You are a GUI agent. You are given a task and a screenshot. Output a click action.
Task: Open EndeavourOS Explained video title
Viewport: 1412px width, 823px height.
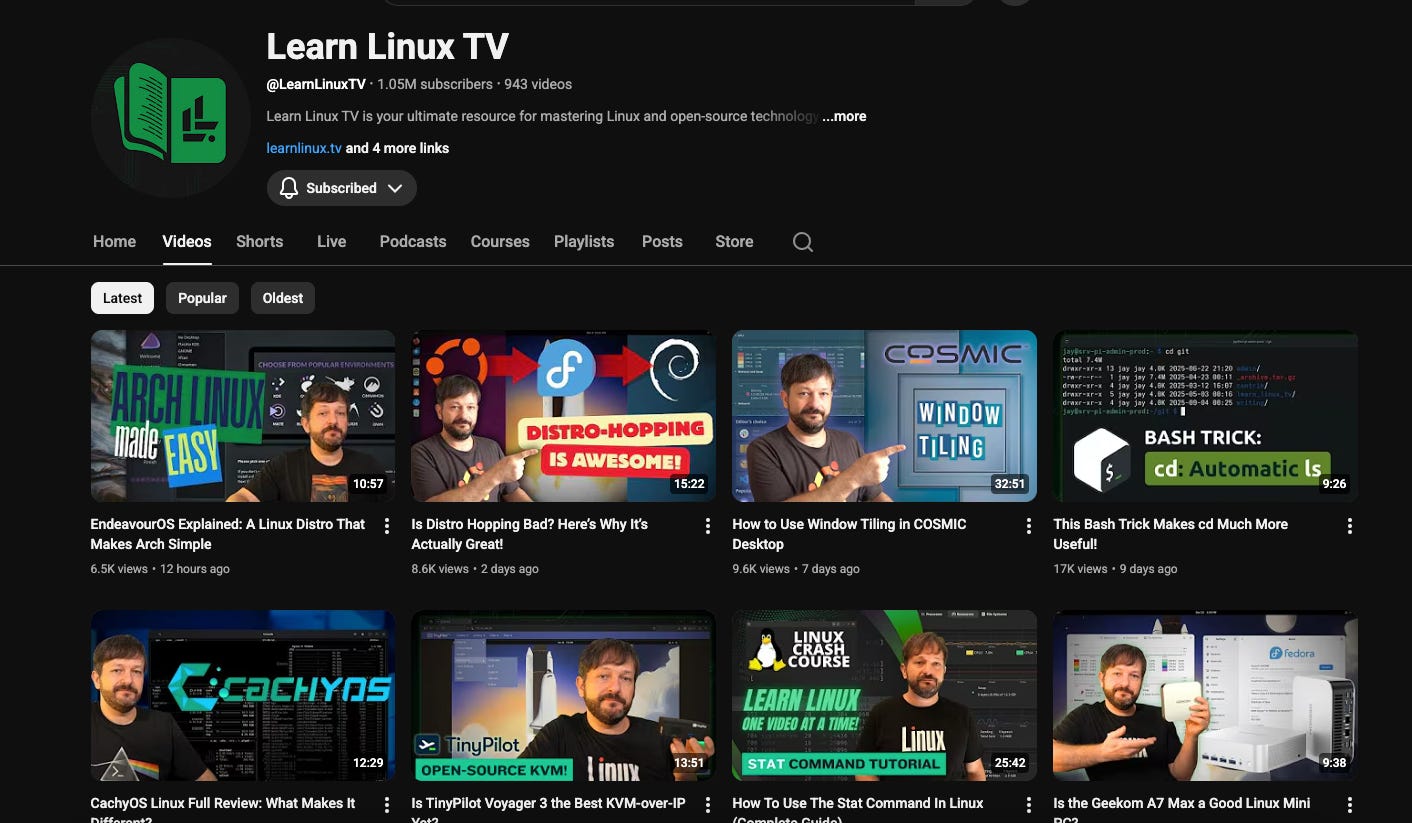point(228,534)
